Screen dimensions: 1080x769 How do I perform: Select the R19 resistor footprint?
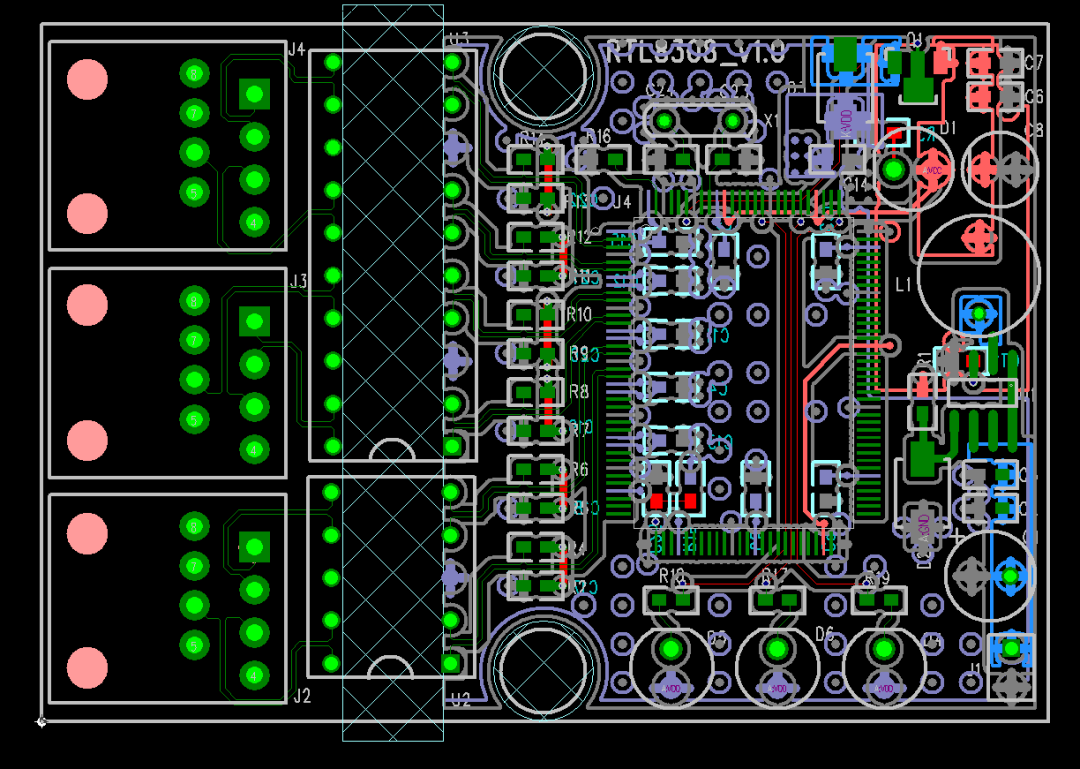pos(880,600)
